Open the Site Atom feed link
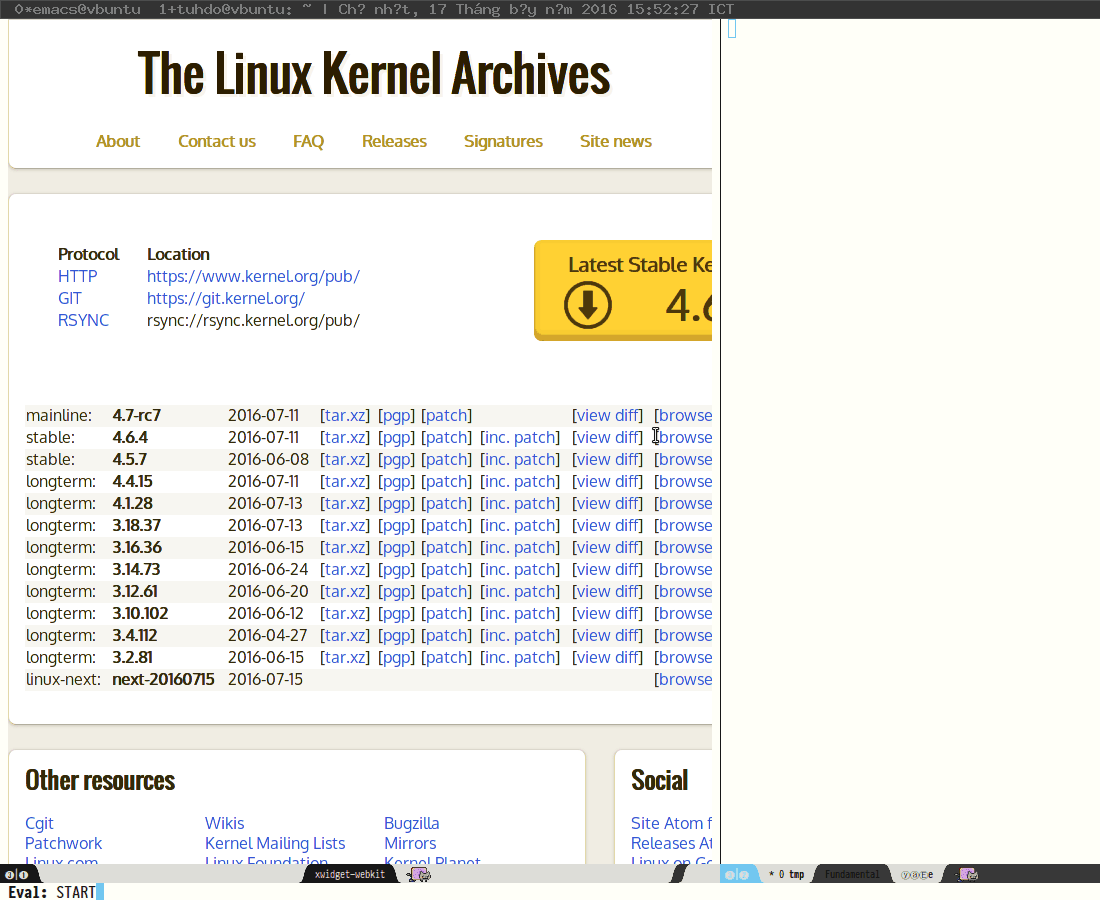This screenshot has width=1100, height=900. 671,824
